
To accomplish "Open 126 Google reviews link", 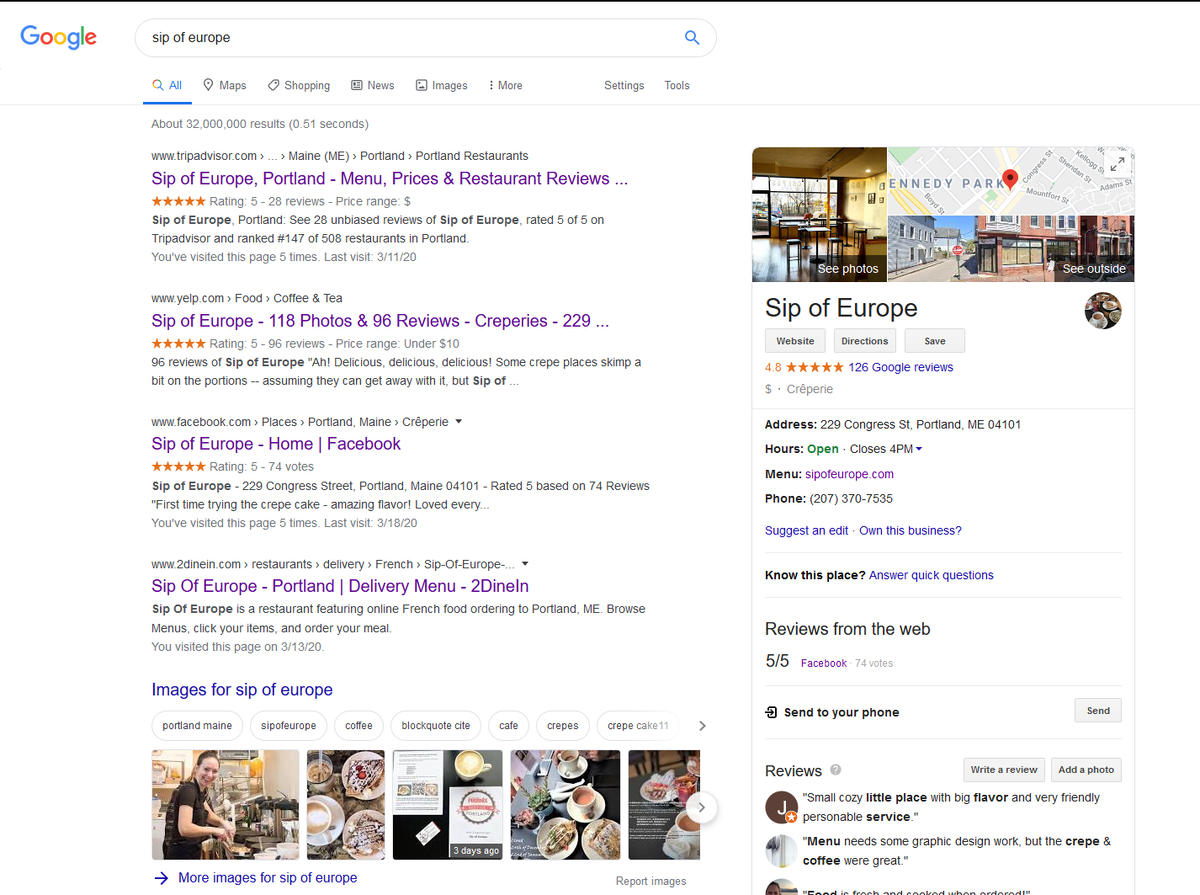I will tap(901, 367).
